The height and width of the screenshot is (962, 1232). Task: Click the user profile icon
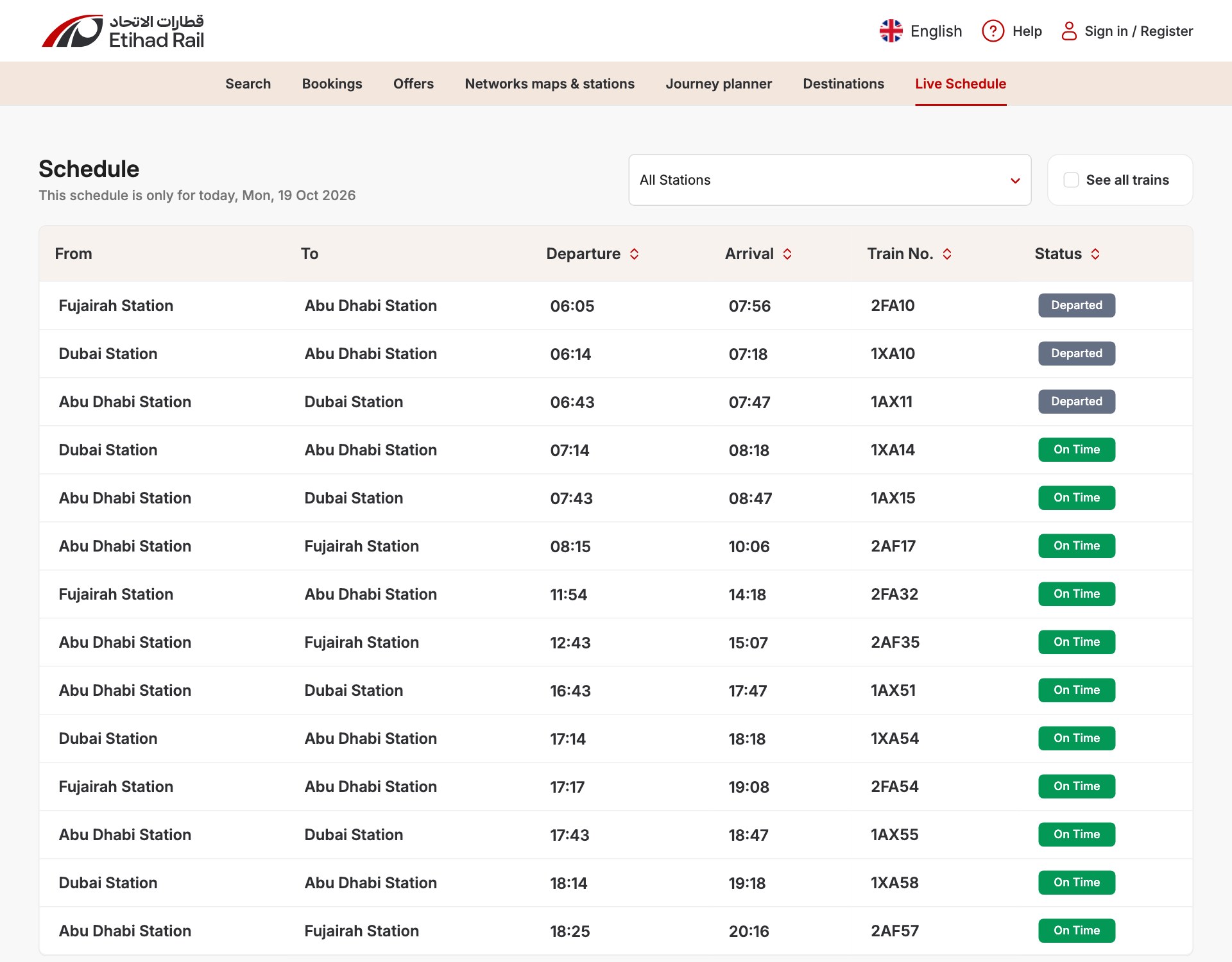(x=1069, y=31)
